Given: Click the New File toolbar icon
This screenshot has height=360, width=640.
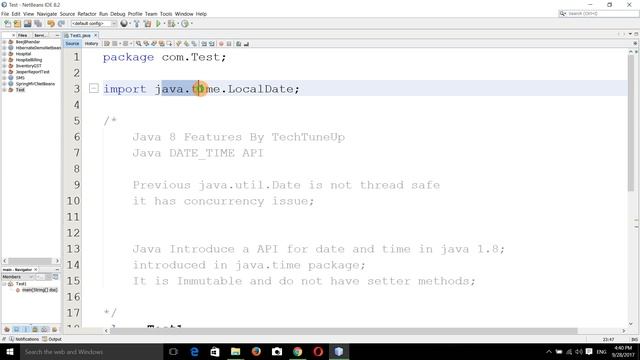Looking at the screenshot, I should pos(7,24).
